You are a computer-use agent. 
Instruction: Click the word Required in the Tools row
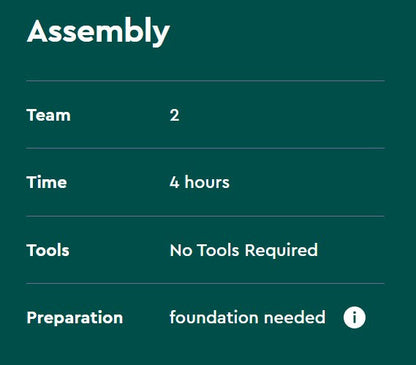281,251
